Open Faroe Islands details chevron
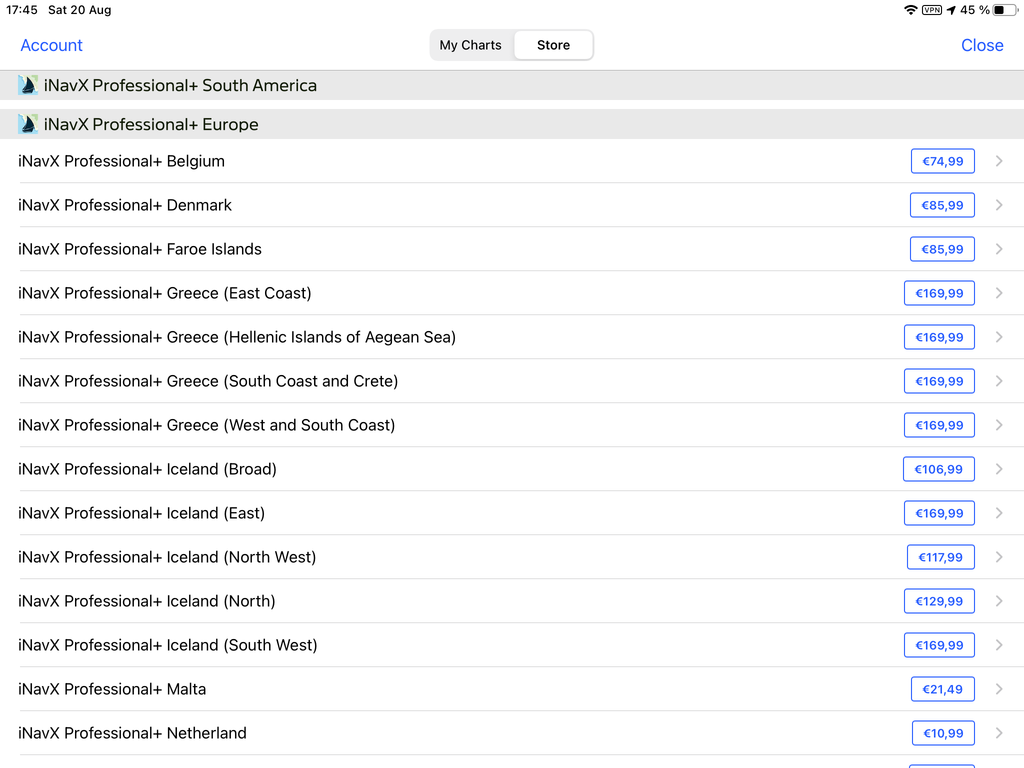Image resolution: width=1024 pixels, height=768 pixels. (999, 249)
